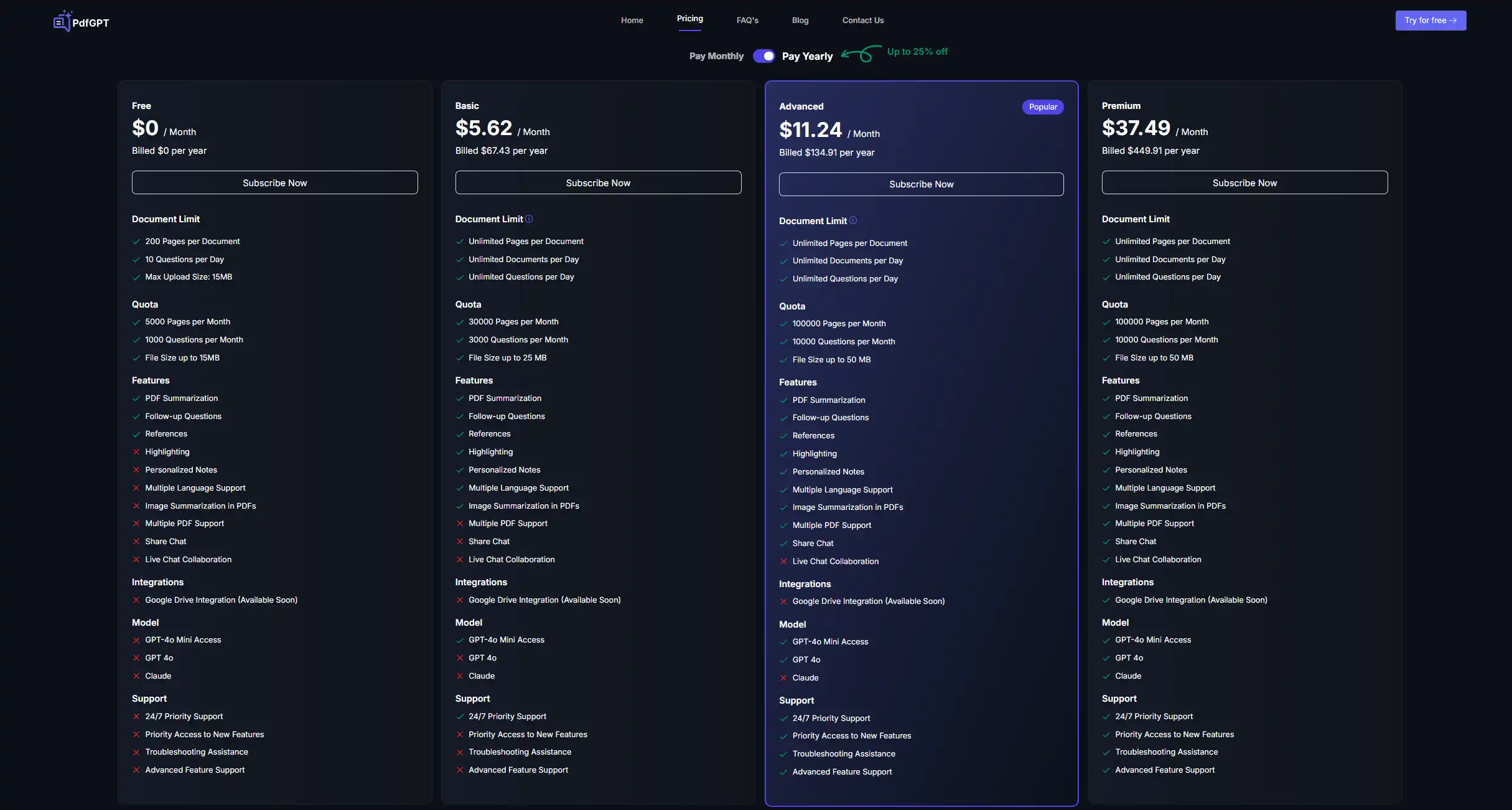Image resolution: width=1512 pixels, height=810 pixels.
Task: Select the Pricing nav tab
Action: (689, 19)
